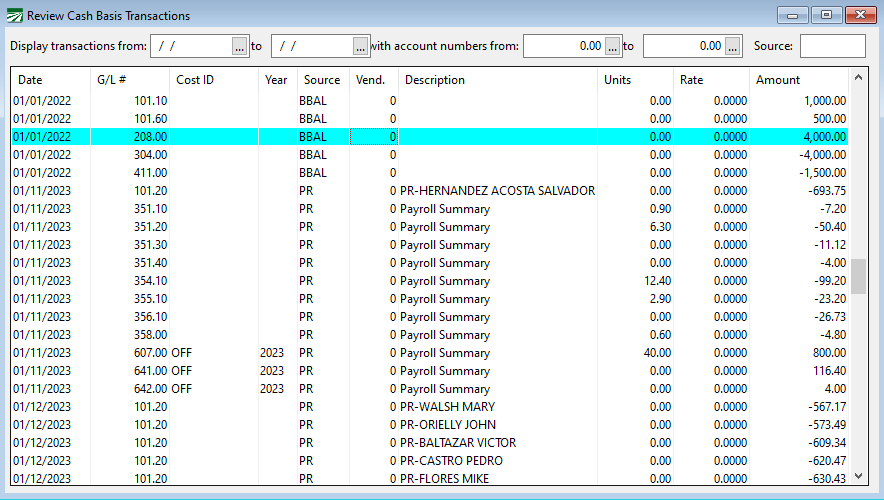Select amount -1,500.00 cell

point(799,173)
